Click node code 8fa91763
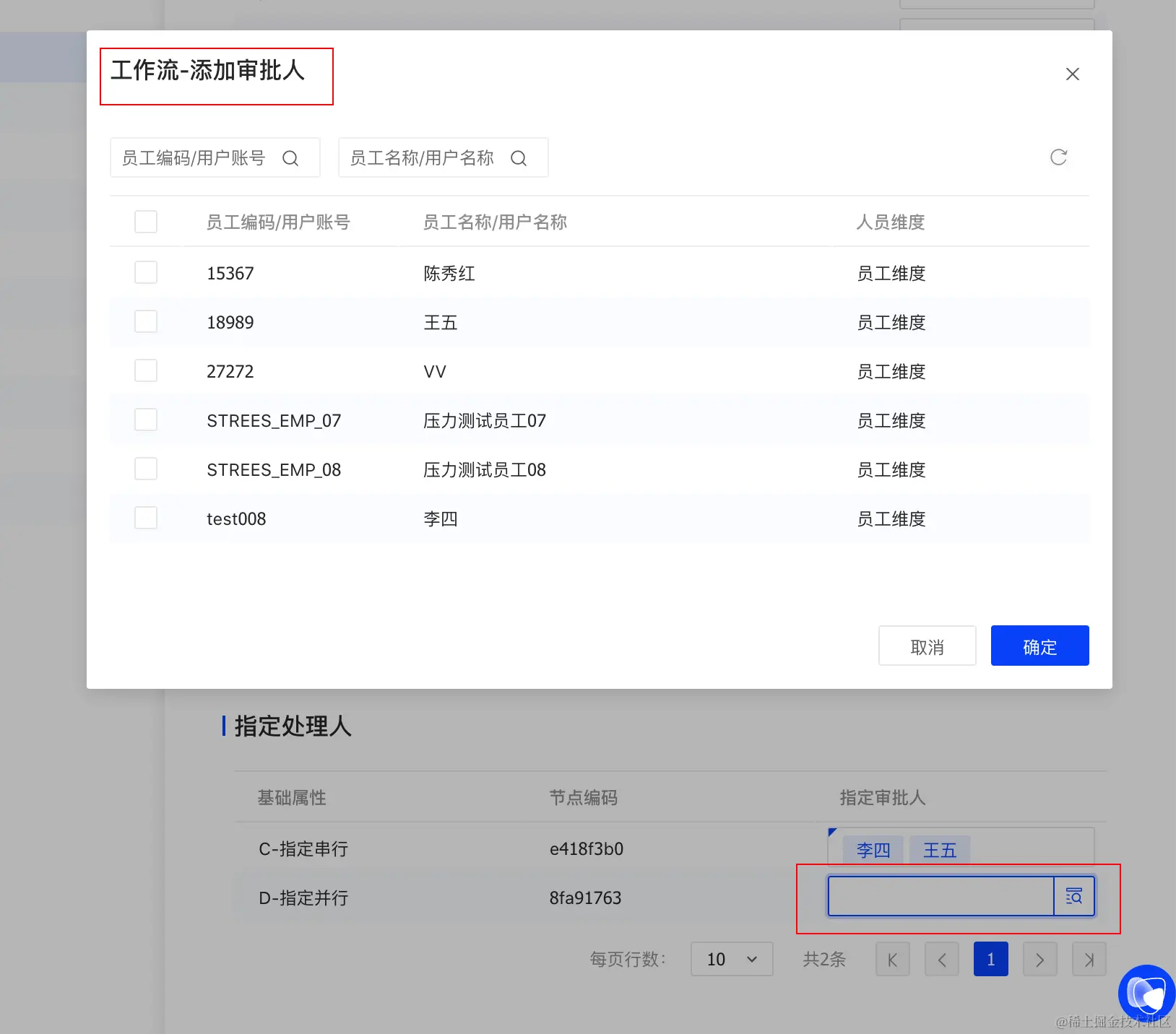Viewport: 1176px width, 1034px height. (x=586, y=898)
